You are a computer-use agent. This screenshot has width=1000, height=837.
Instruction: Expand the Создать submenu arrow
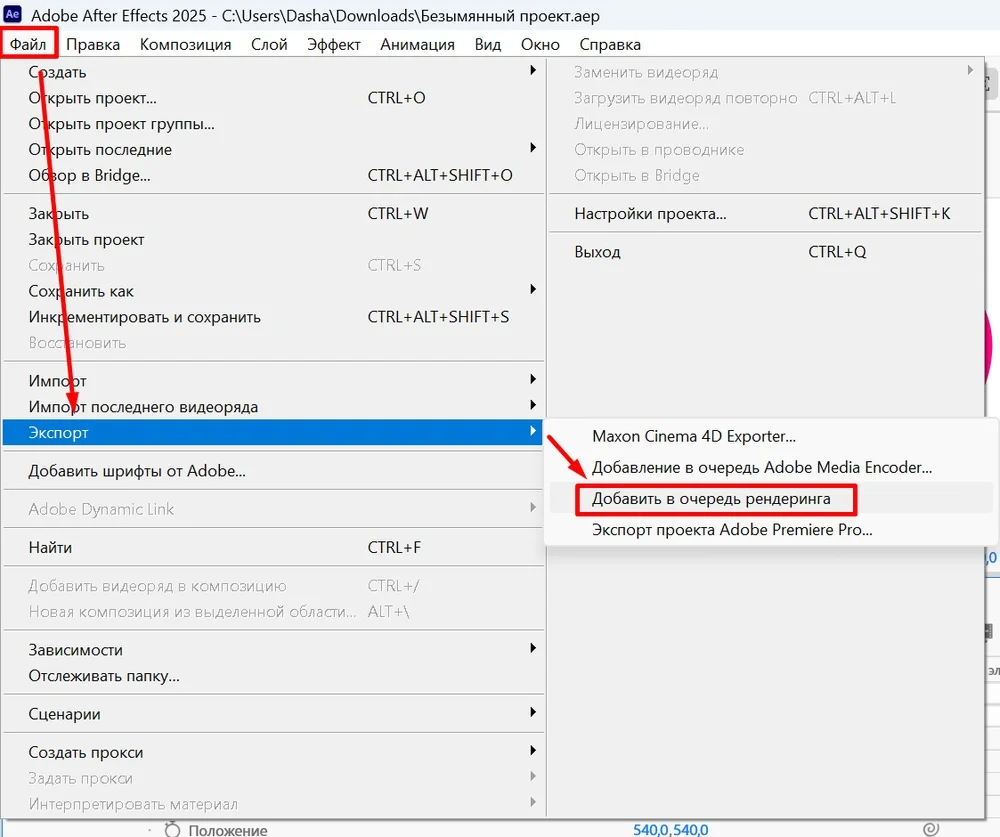pyautogui.click(x=533, y=72)
